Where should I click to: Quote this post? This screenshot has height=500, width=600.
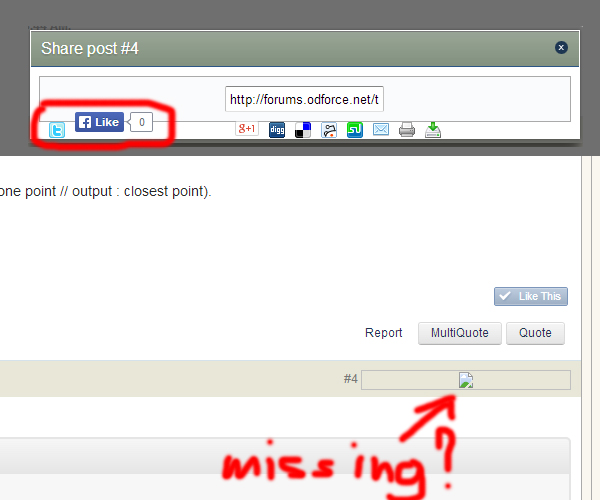pos(535,333)
